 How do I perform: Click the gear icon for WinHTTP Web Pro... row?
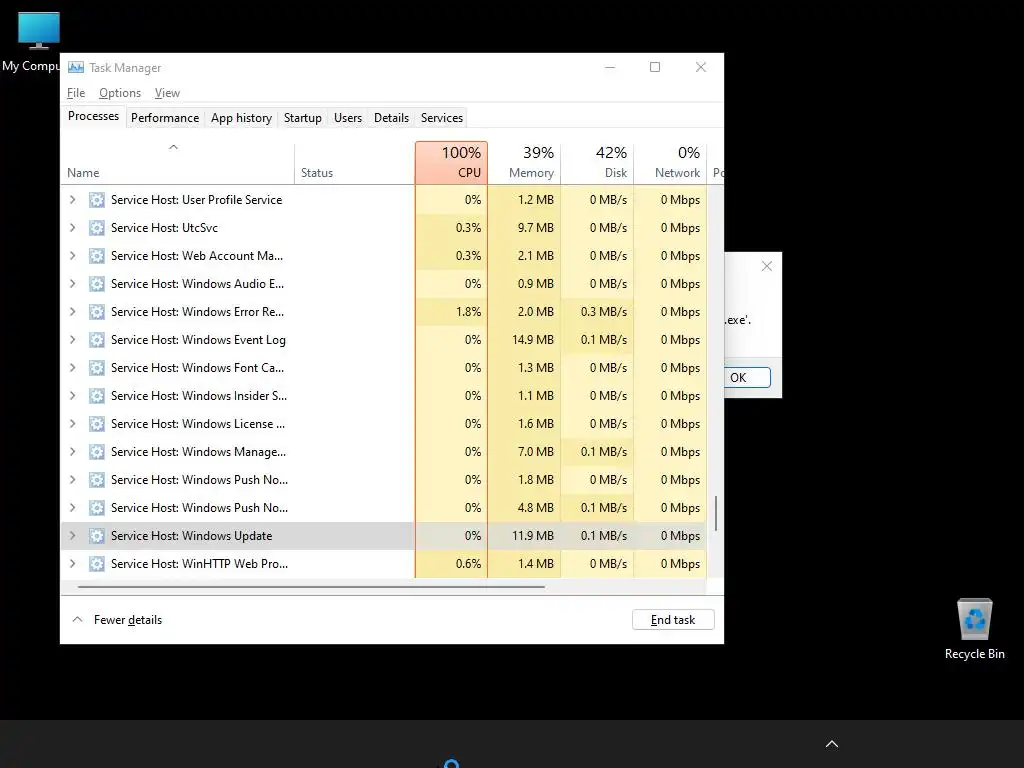click(97, 564)
